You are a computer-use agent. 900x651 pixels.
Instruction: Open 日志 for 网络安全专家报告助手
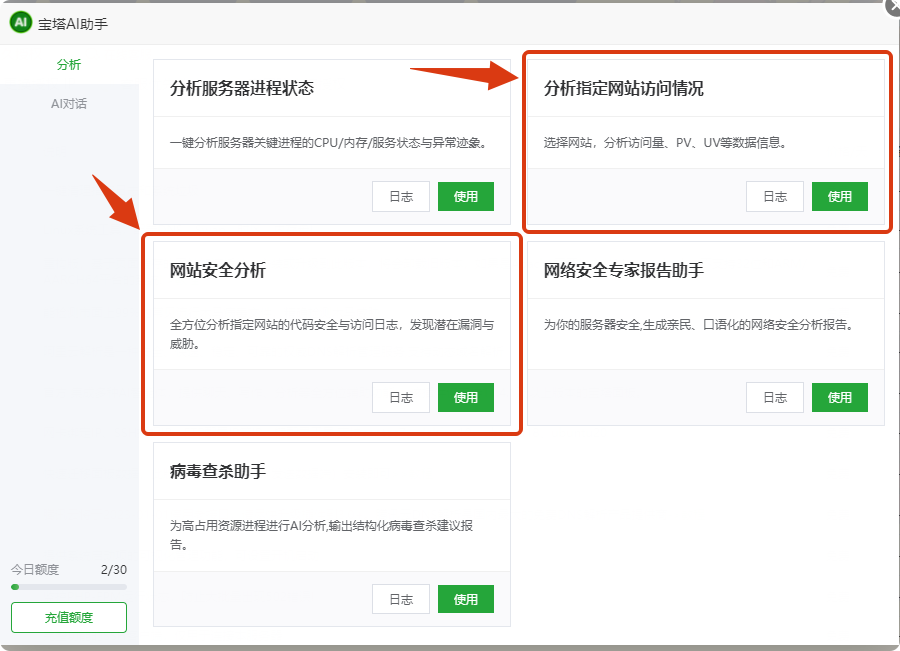click(774, 397)
